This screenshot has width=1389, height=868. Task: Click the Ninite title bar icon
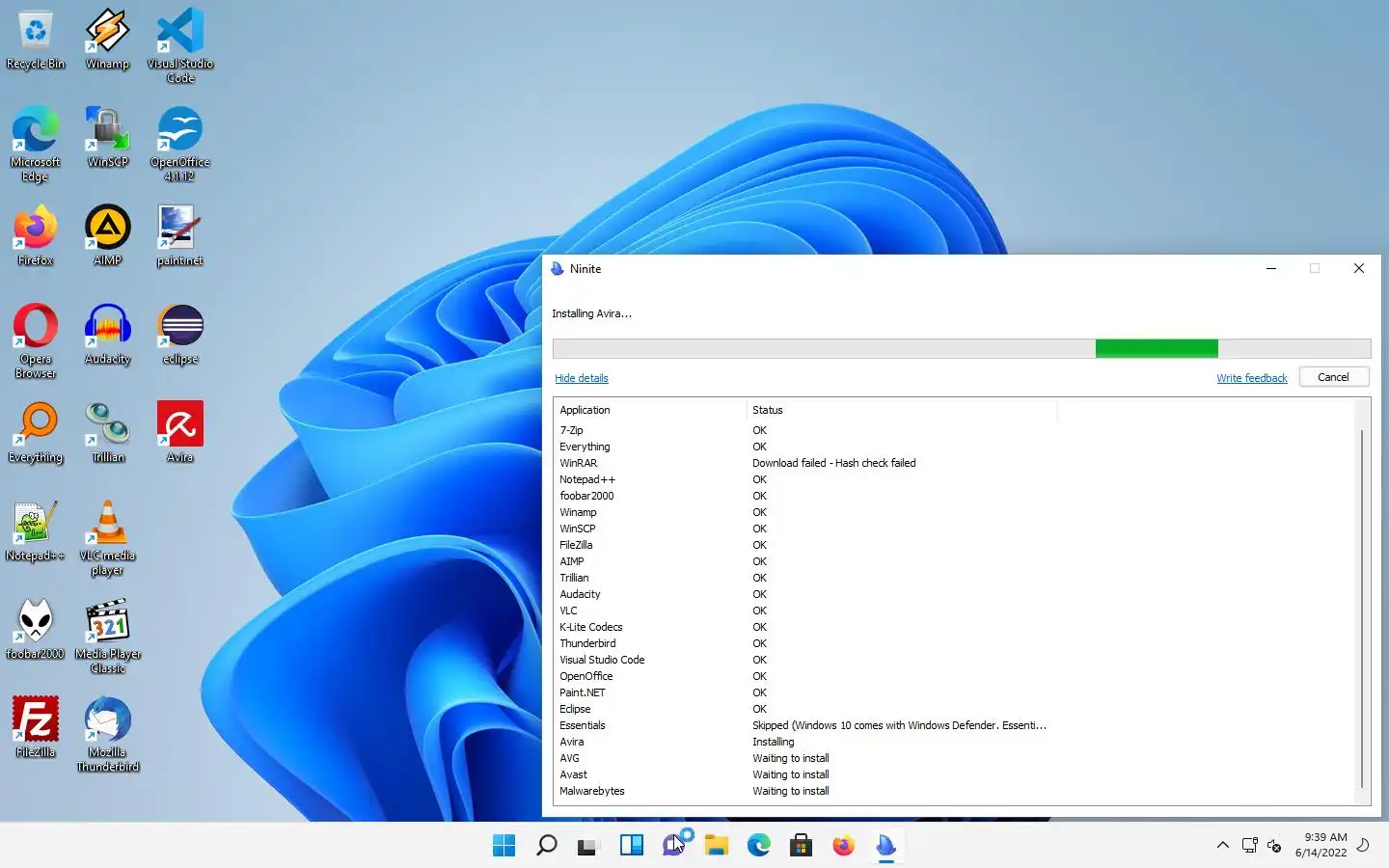coord(558,269)
